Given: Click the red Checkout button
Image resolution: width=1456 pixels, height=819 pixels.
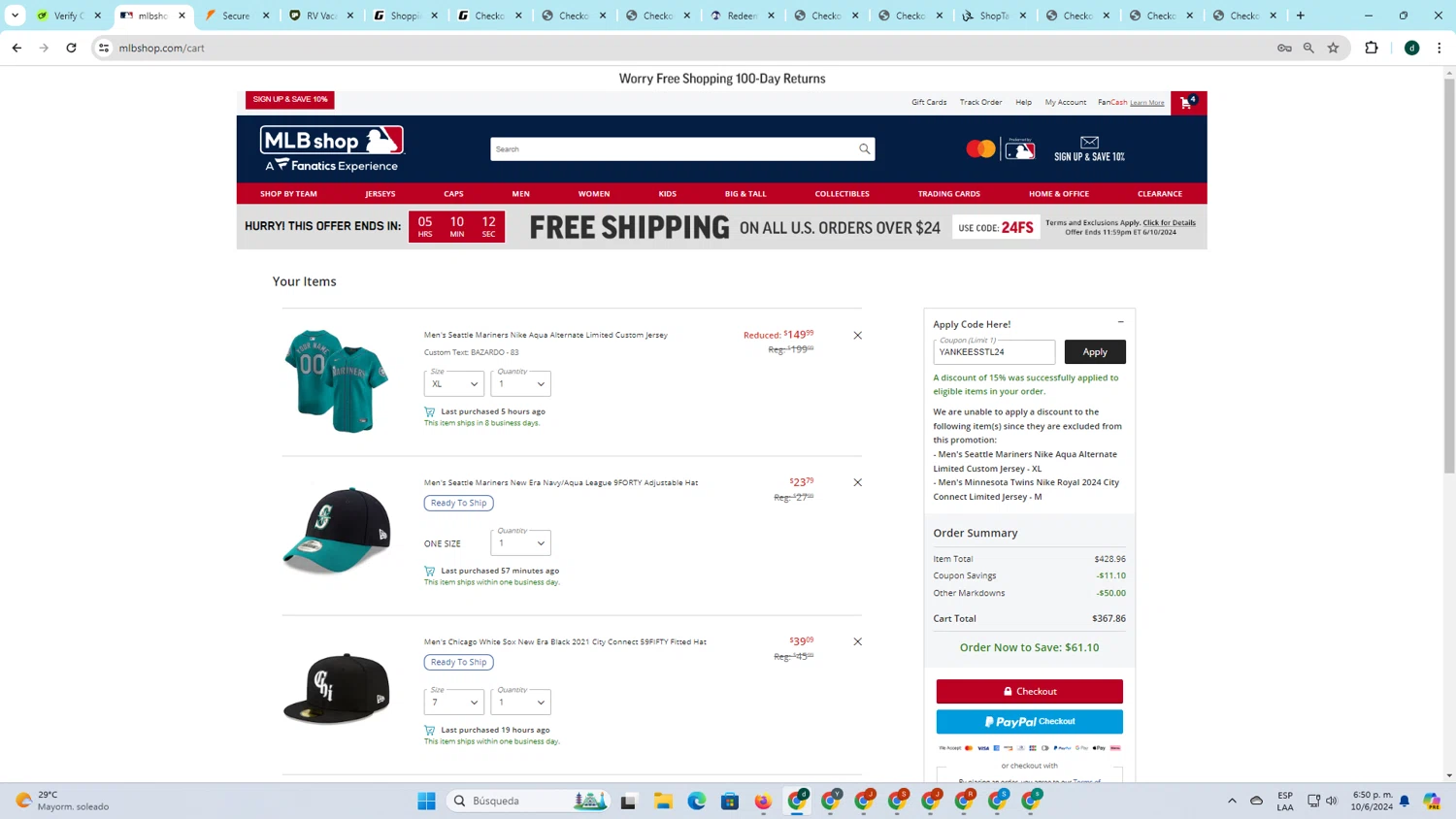Looking at the screenshot, I should point(1029,691).
